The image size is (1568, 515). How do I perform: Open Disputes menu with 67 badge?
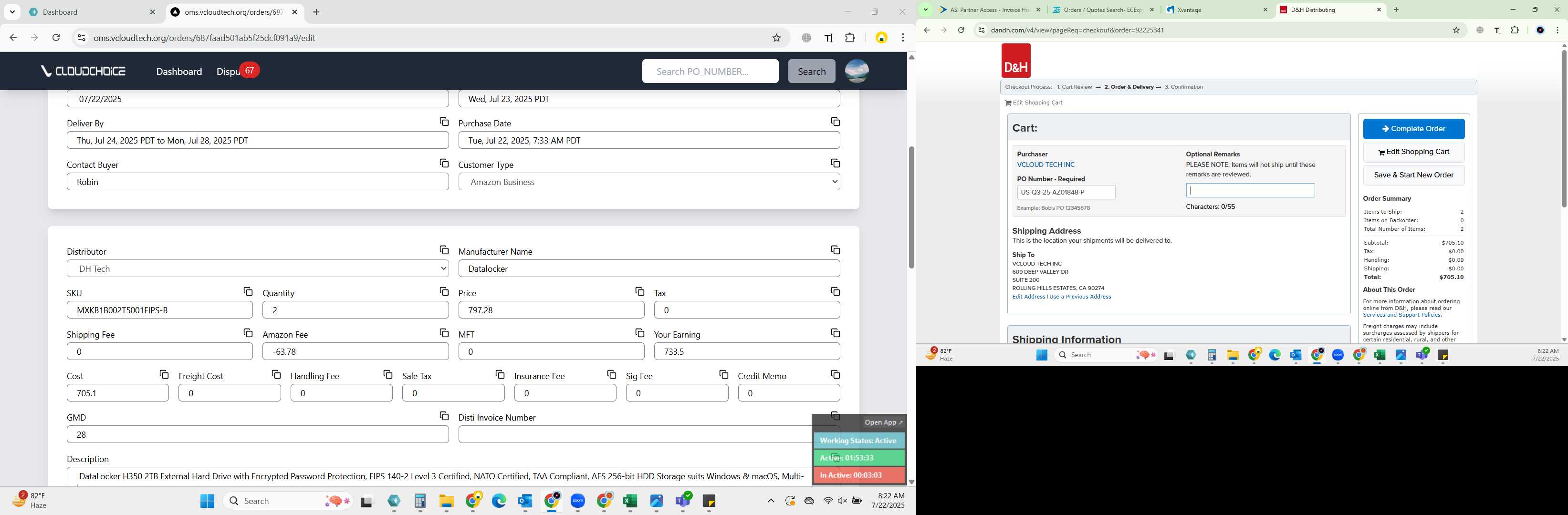237,71
